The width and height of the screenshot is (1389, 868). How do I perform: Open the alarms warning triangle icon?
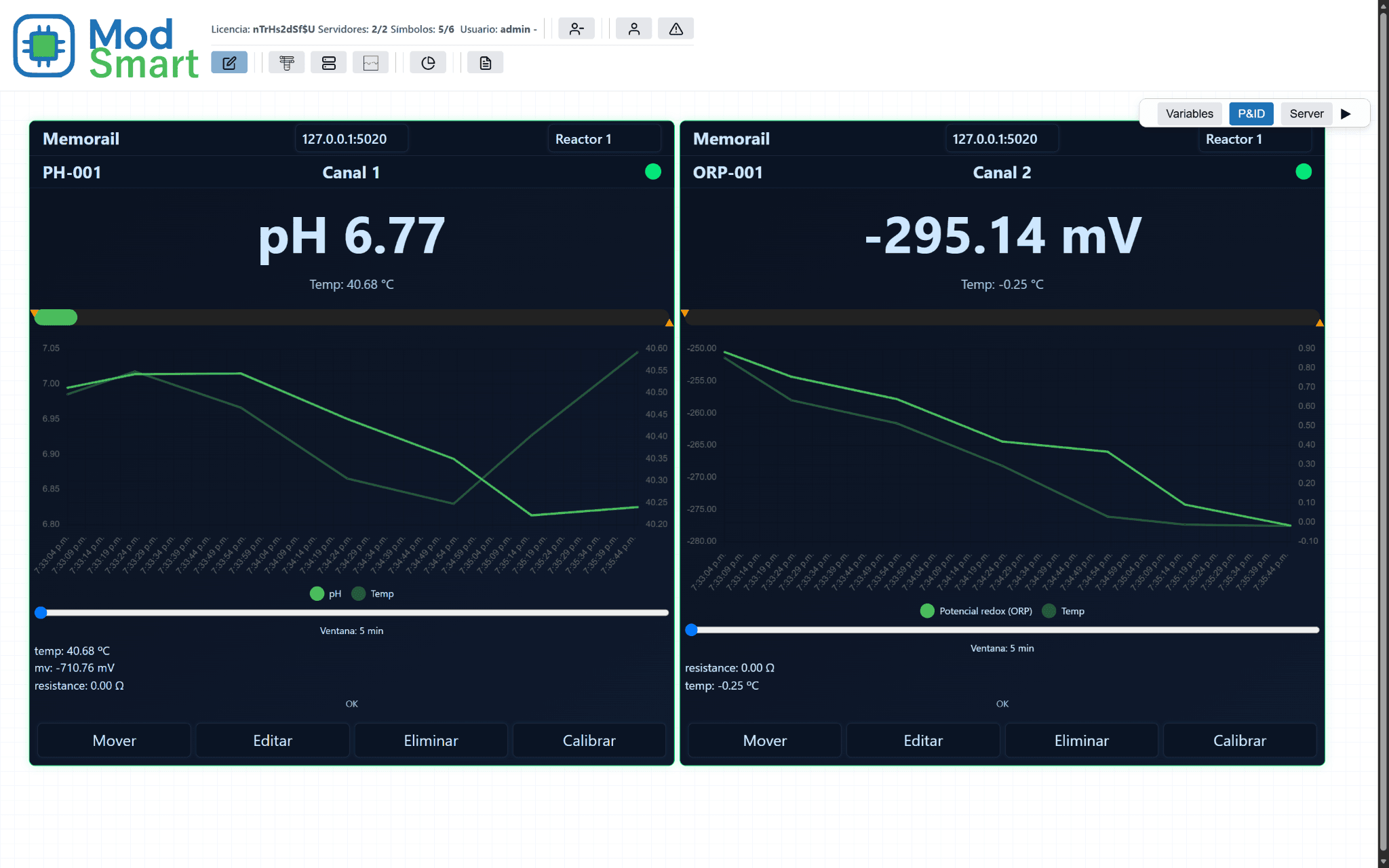(x=676, y=28)
